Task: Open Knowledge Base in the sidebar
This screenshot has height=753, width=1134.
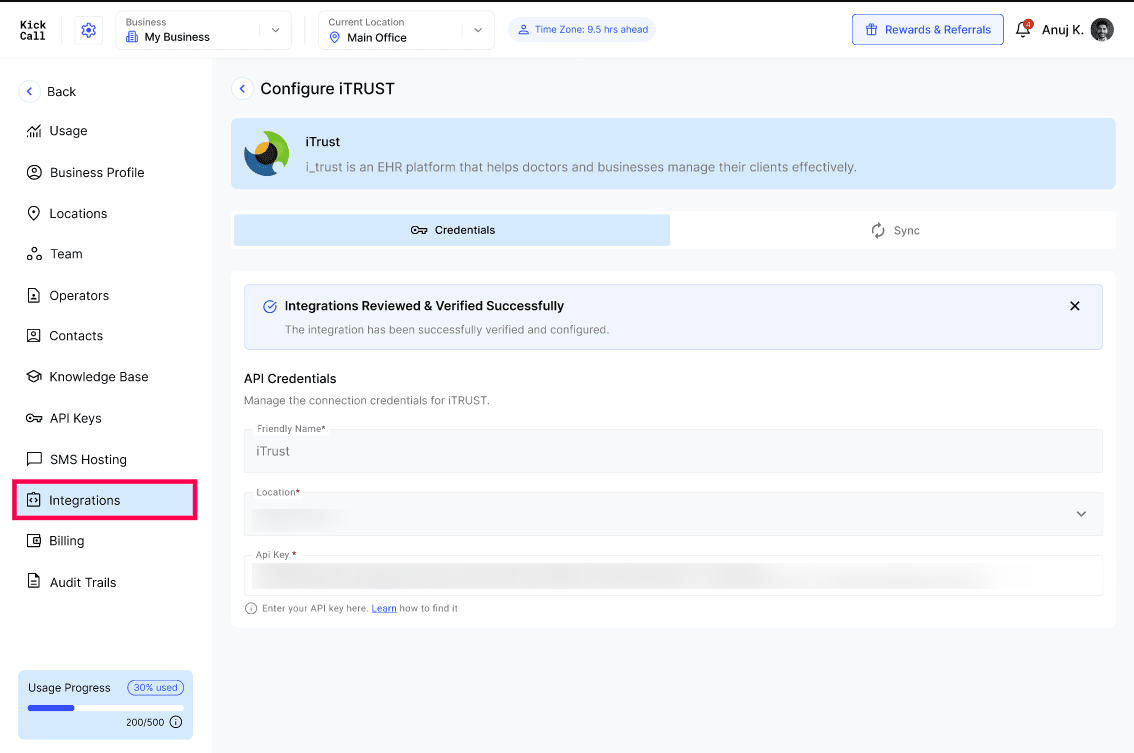Action: (105, 377)
